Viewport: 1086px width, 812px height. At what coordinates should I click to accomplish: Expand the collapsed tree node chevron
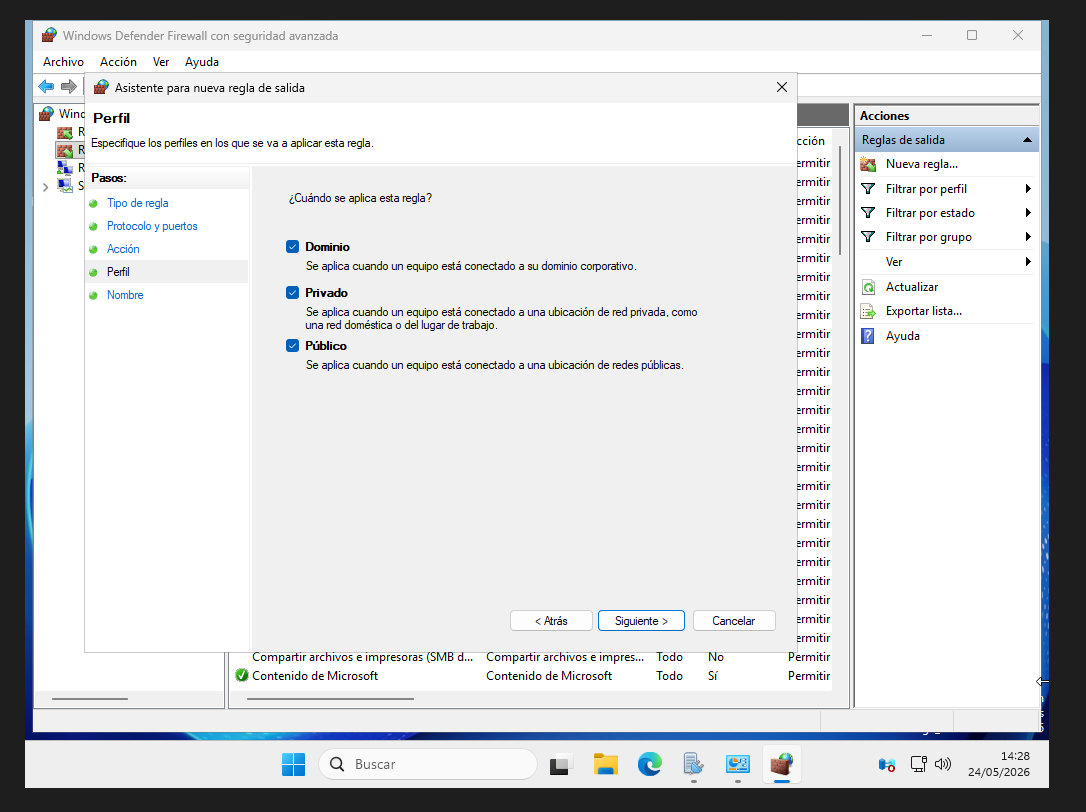point(46,186)
